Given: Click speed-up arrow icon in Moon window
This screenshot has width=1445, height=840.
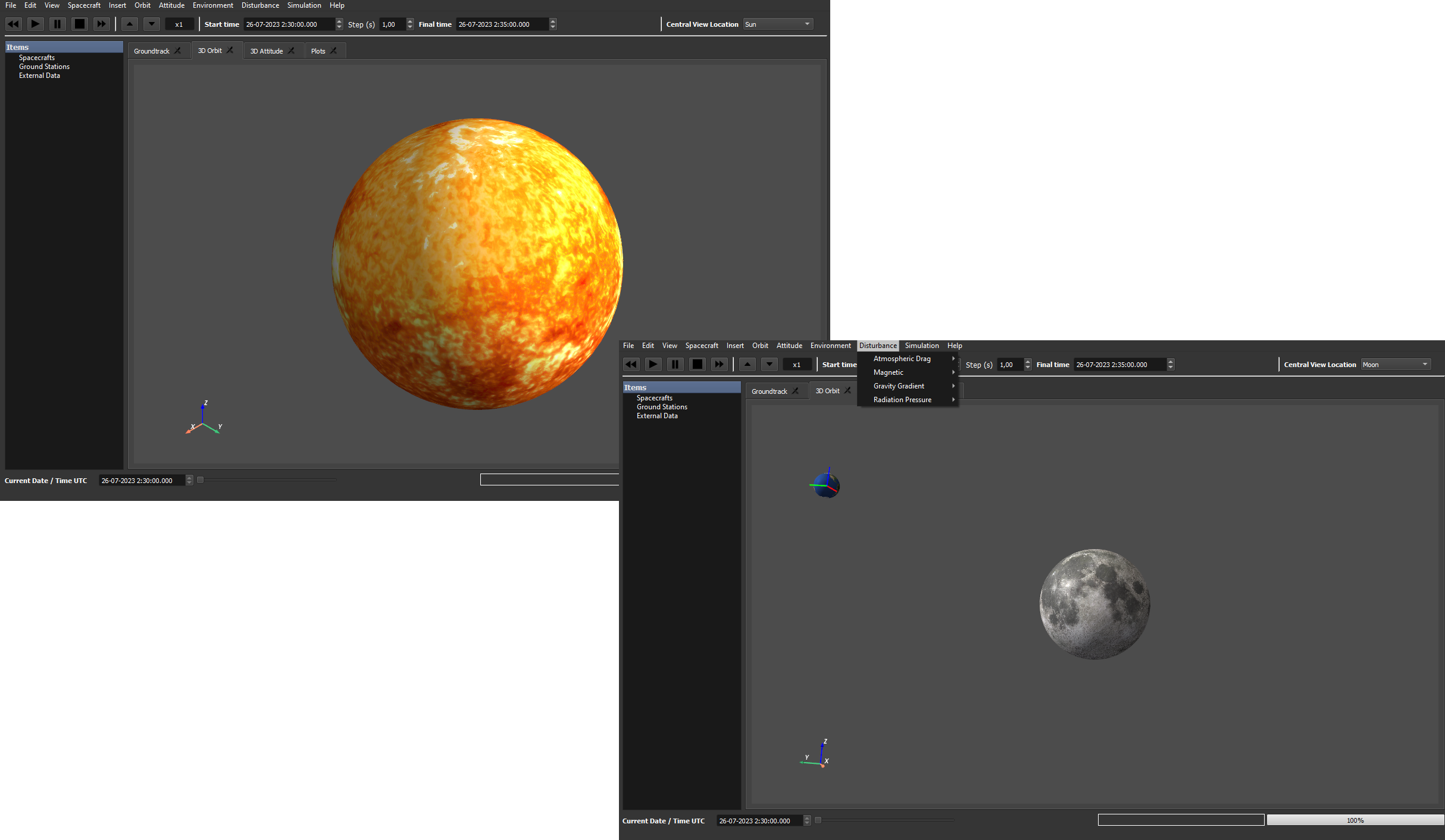Looking at the screenshot, I should click(x=747, y=365).
